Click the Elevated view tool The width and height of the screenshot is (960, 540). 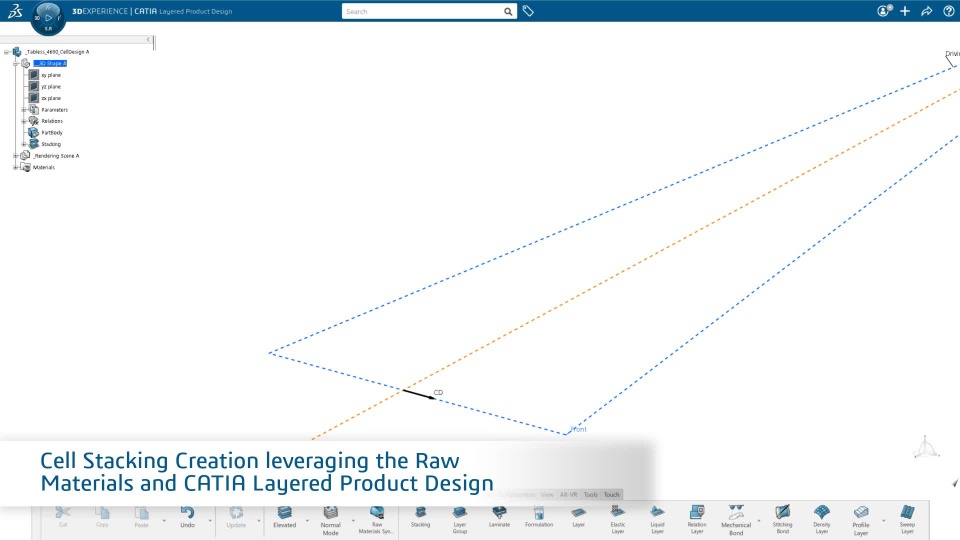[284, 517]
